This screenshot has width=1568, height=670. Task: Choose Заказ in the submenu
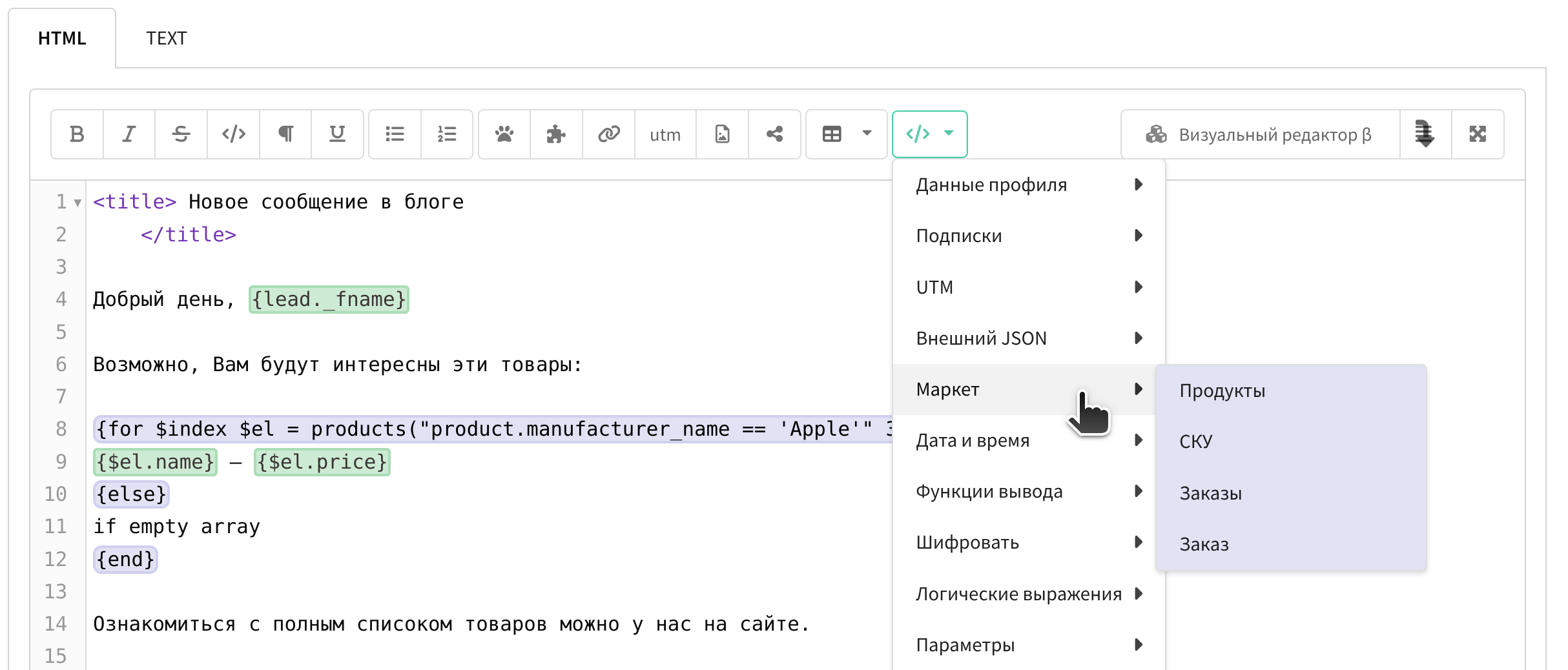[x=1291, y=544]
